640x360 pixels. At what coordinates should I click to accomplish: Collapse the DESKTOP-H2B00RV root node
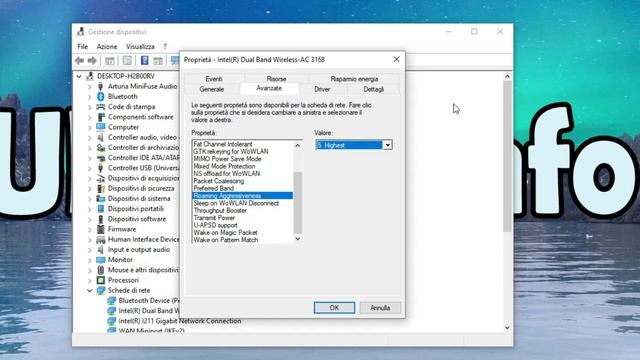pyautogui.click(x=79, y=76)
